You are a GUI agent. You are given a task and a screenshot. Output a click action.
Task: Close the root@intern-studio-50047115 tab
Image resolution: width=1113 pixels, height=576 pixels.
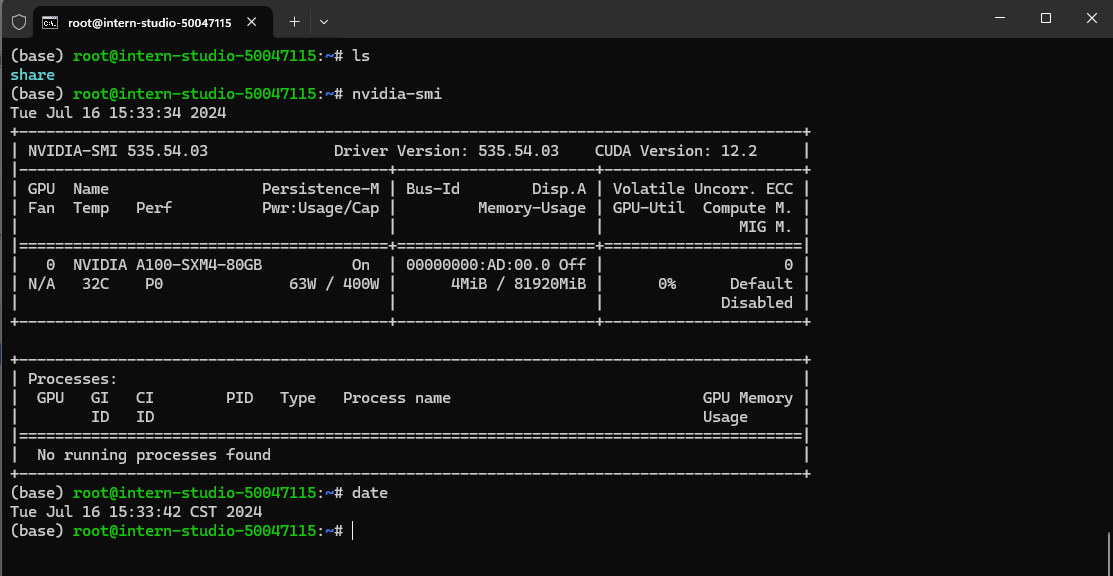coord(251,22)
